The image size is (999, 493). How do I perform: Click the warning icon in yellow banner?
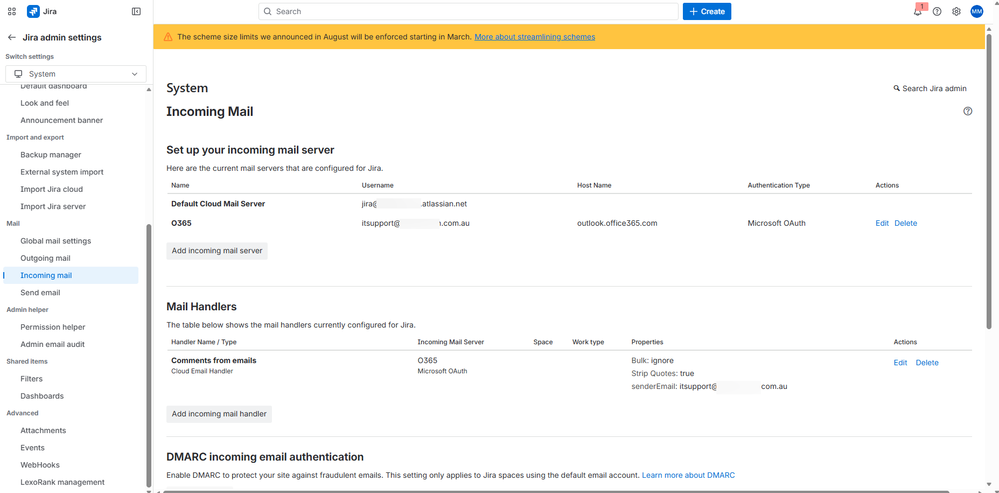pyautogui.click(x=168, y=37)
